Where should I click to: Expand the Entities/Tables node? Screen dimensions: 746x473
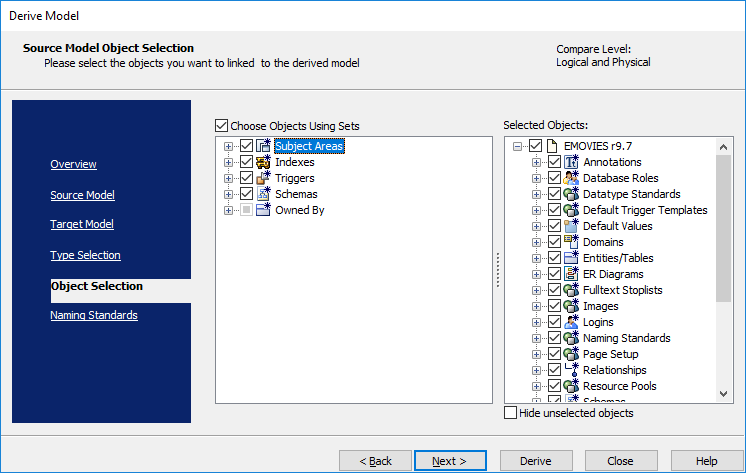pos(536,258)
